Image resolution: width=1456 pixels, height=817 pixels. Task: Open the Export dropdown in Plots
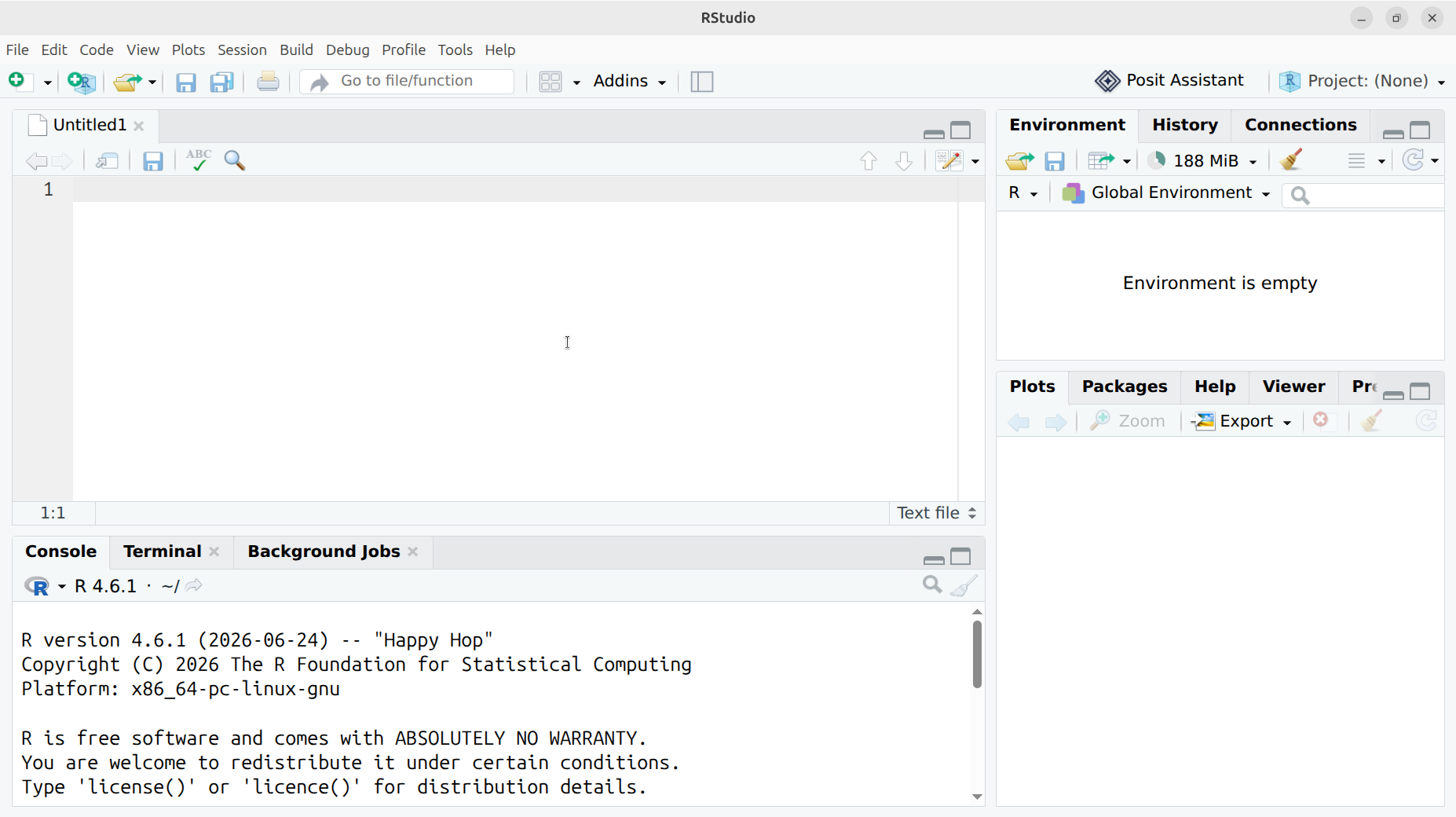coord(1242,421)
